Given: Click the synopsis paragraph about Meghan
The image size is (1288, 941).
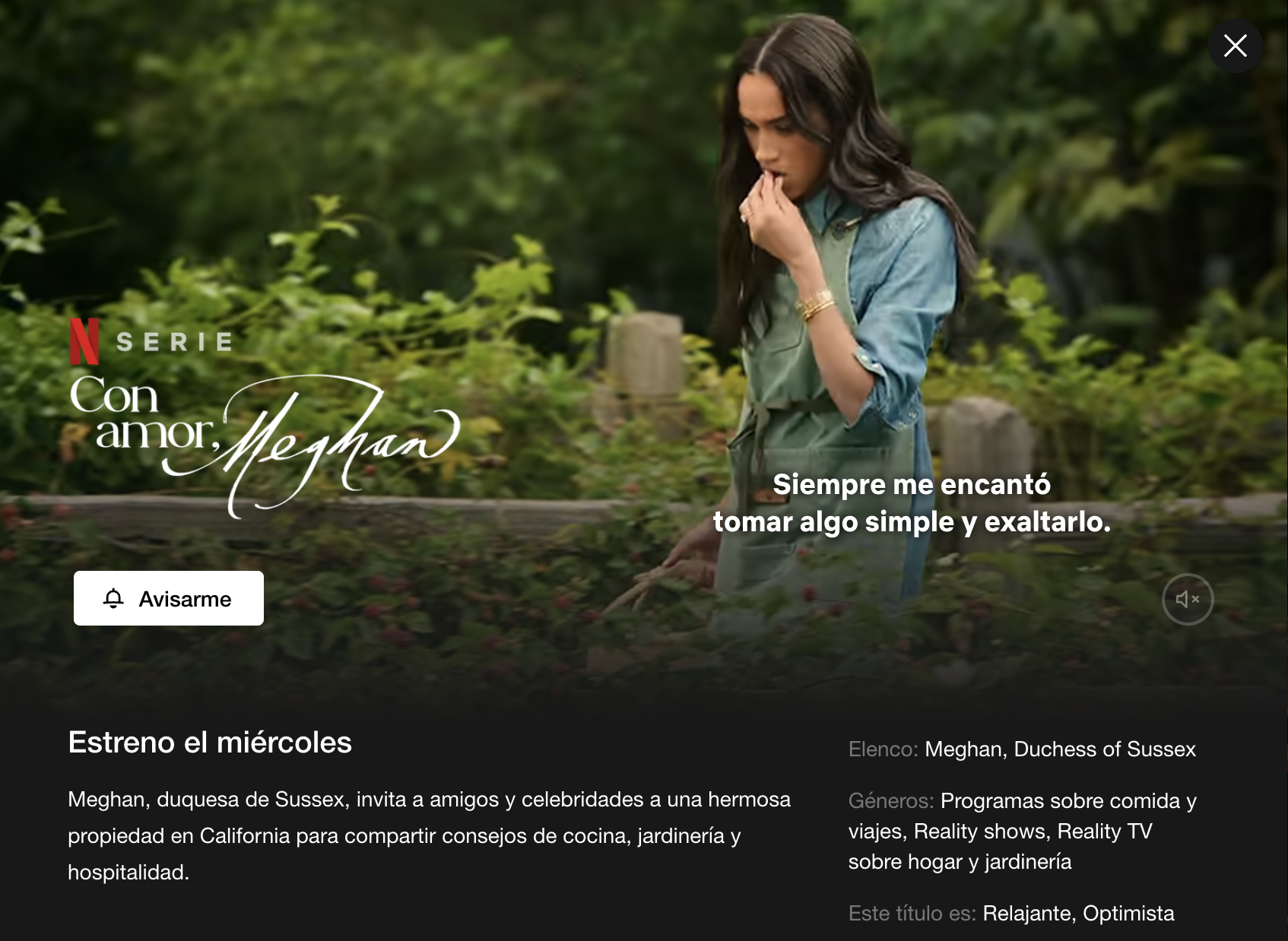Looking at the screenshot, I should pyautogui.click(x=430, y=836).
